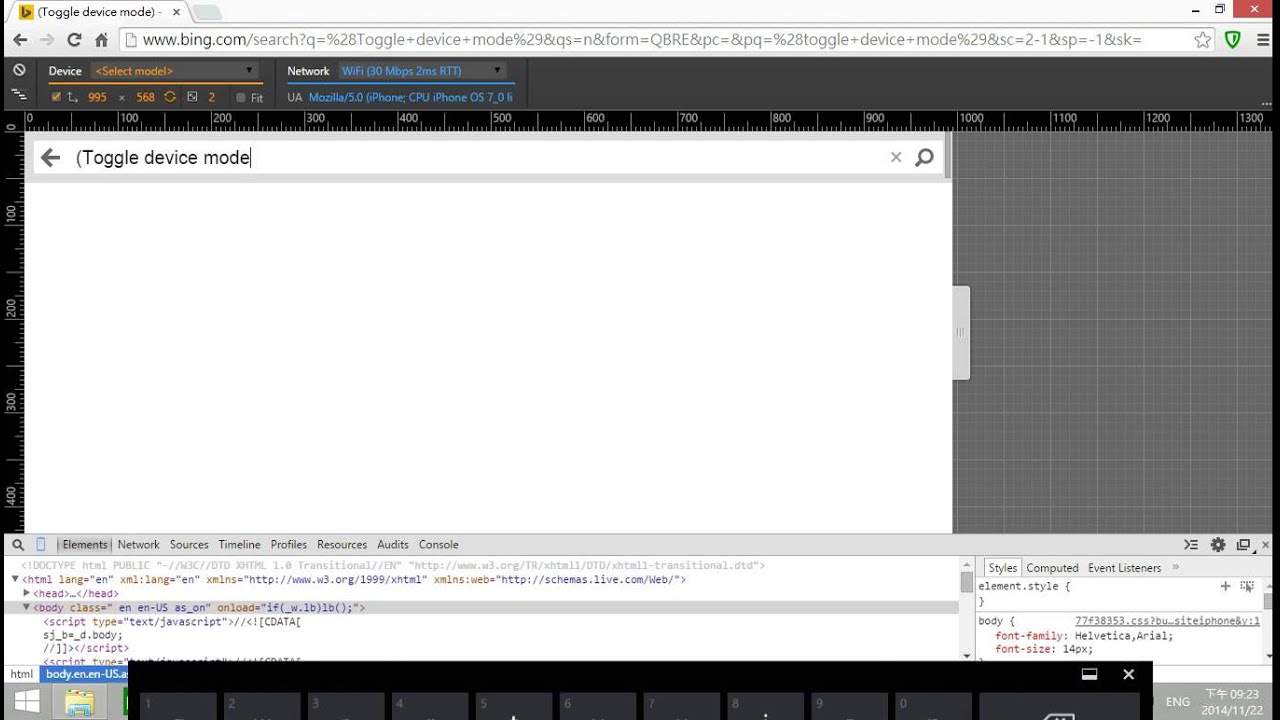This screenshot has width=1280, height=720.
Task: Edit the viewport width value 995
Action: coord(97,97)
